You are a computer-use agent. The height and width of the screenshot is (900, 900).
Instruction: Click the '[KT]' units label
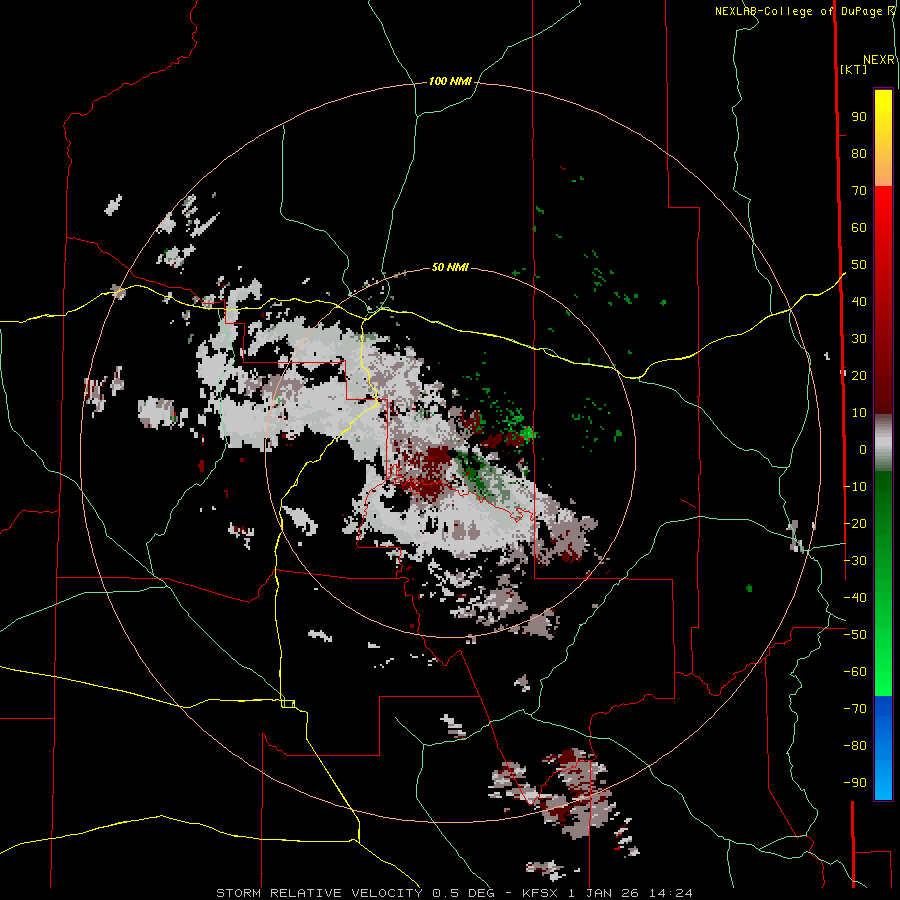pos(854,69)
